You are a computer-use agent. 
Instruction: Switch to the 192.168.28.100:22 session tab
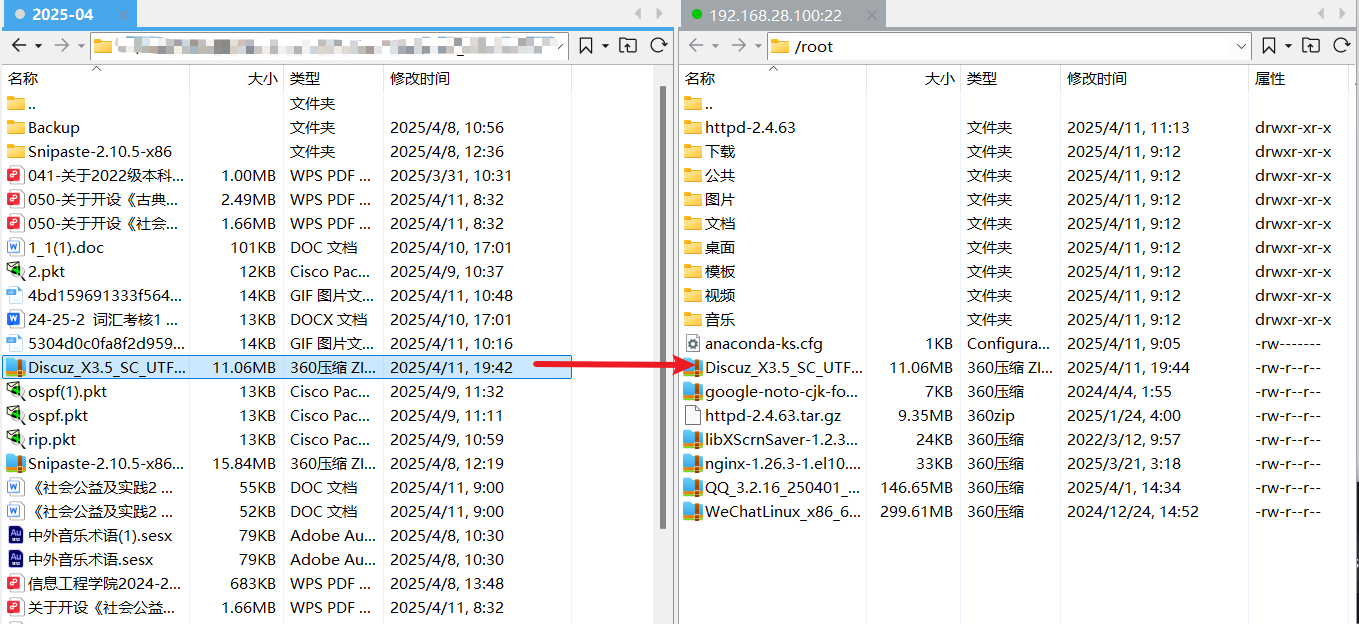pos(783,14)
